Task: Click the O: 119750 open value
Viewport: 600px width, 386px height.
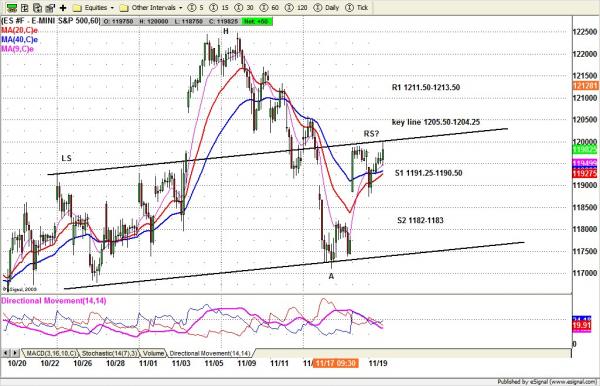Action: (x=118, y=21)
